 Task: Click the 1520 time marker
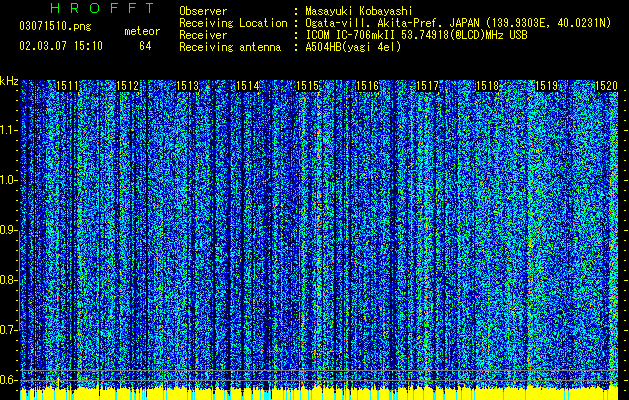coord(606,86)
